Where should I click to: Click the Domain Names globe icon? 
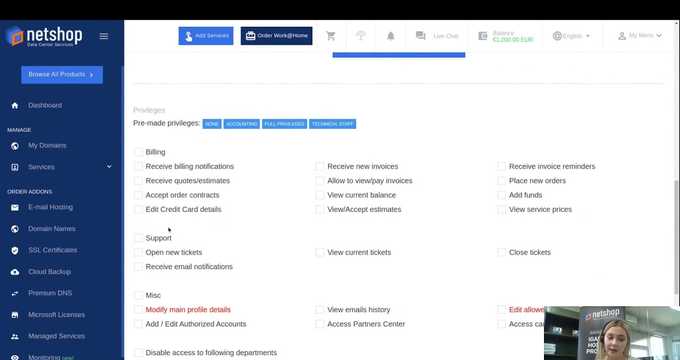click(15, 229)
